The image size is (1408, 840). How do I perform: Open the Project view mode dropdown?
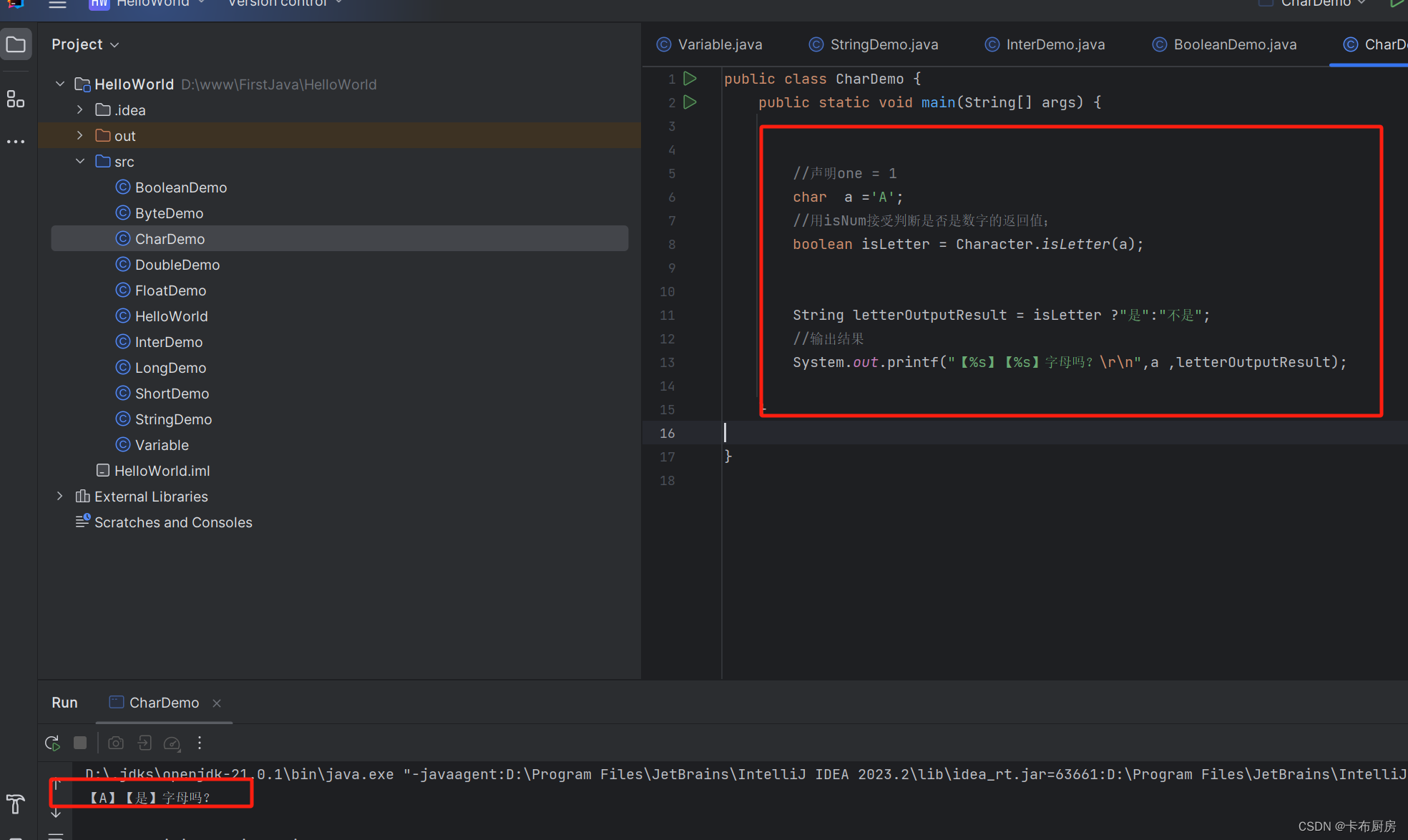(115, 44)
